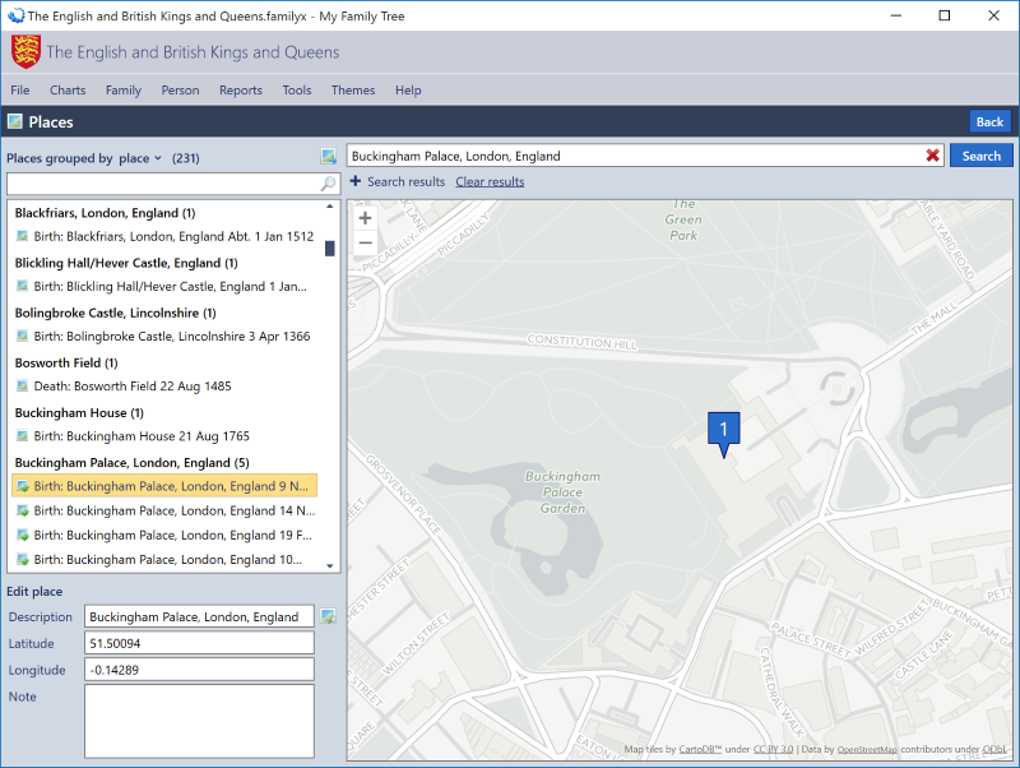The width and height of the screenshot is (1020, 768).
Task: Click icon for Bosworth Field death entry
Action: 23,386
